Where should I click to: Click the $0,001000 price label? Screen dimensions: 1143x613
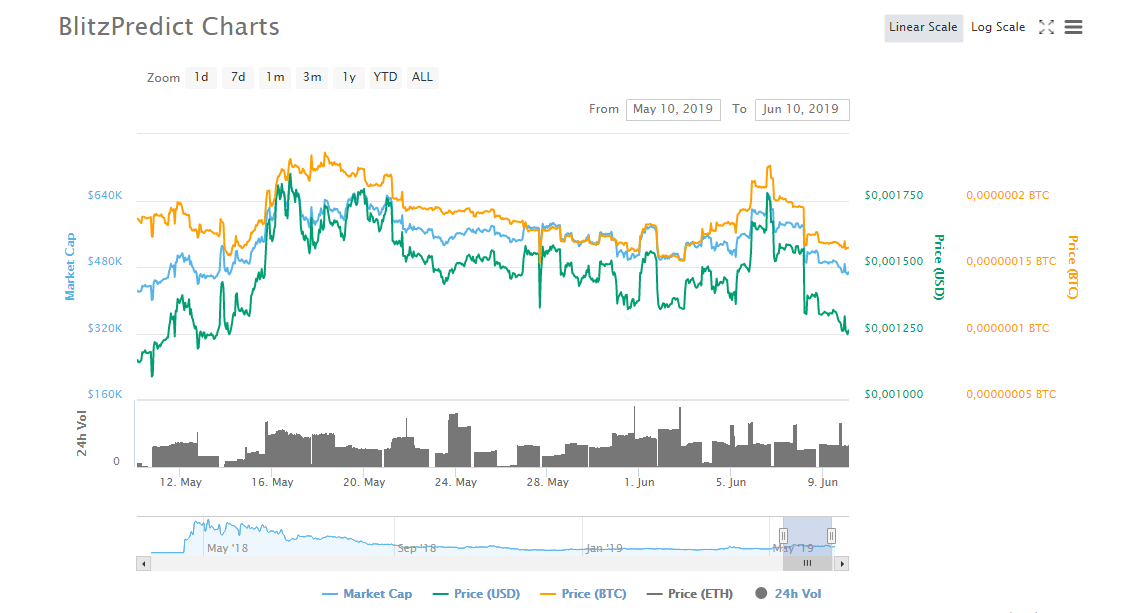tap(894, 394)
